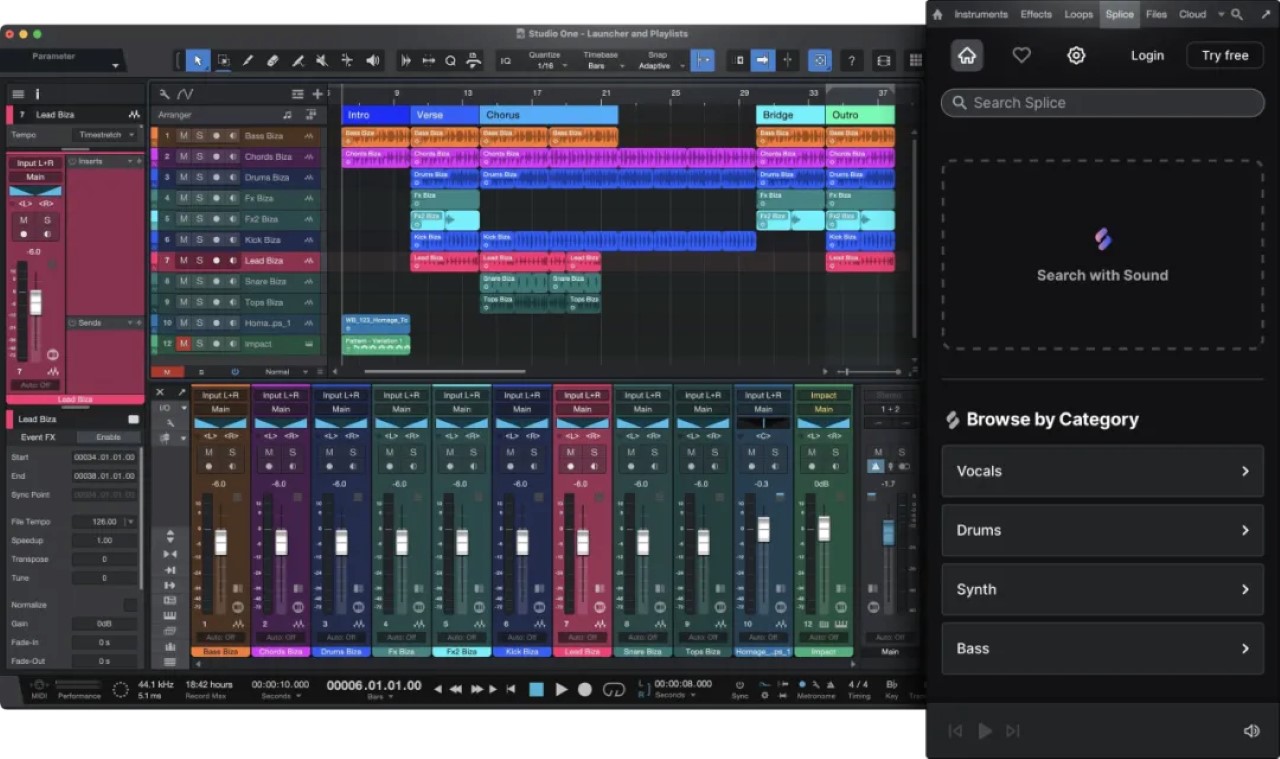Show the automation curve icon
1280x759 pixels.
[185, 94]
